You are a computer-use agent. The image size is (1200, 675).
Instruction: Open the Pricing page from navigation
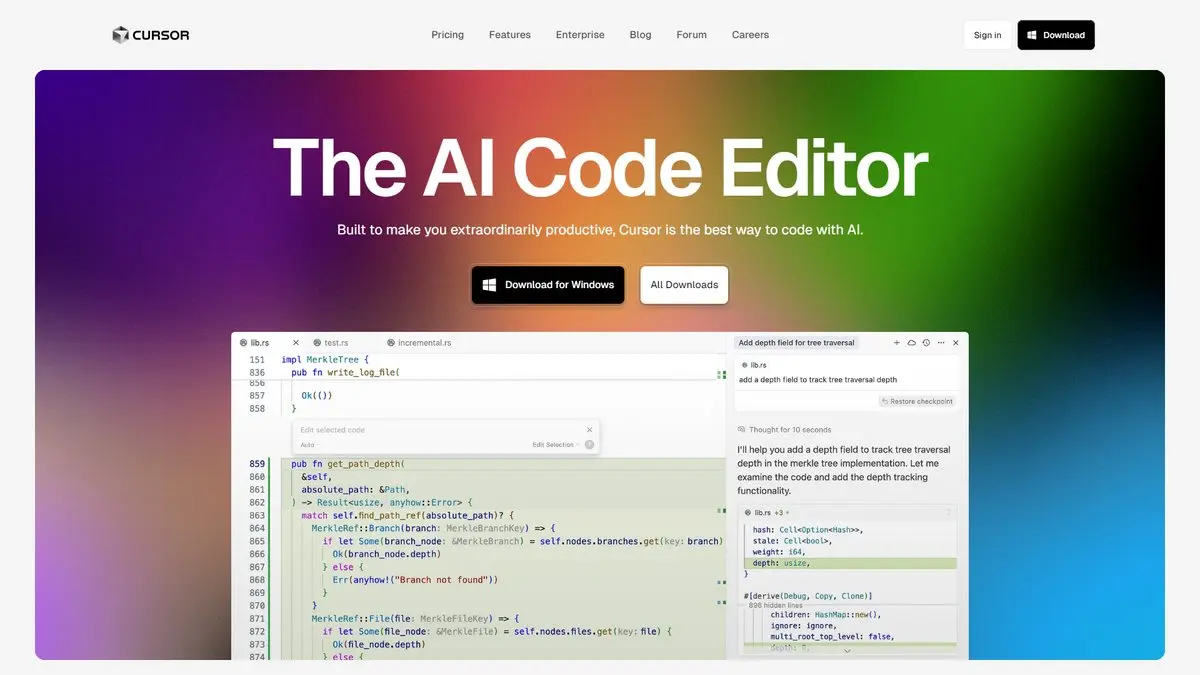tap(447, 35)
